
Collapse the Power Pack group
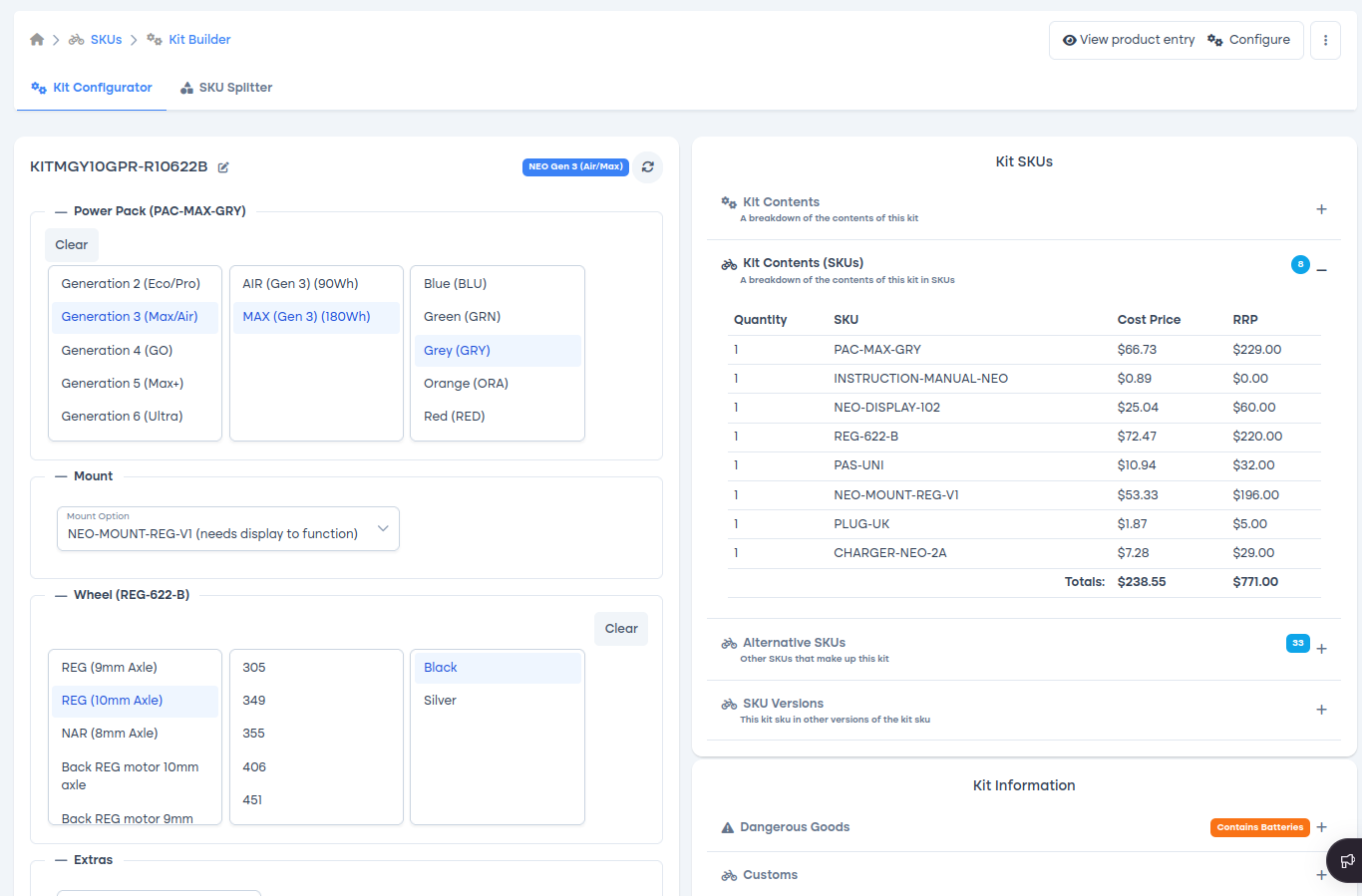pos(61,211)
